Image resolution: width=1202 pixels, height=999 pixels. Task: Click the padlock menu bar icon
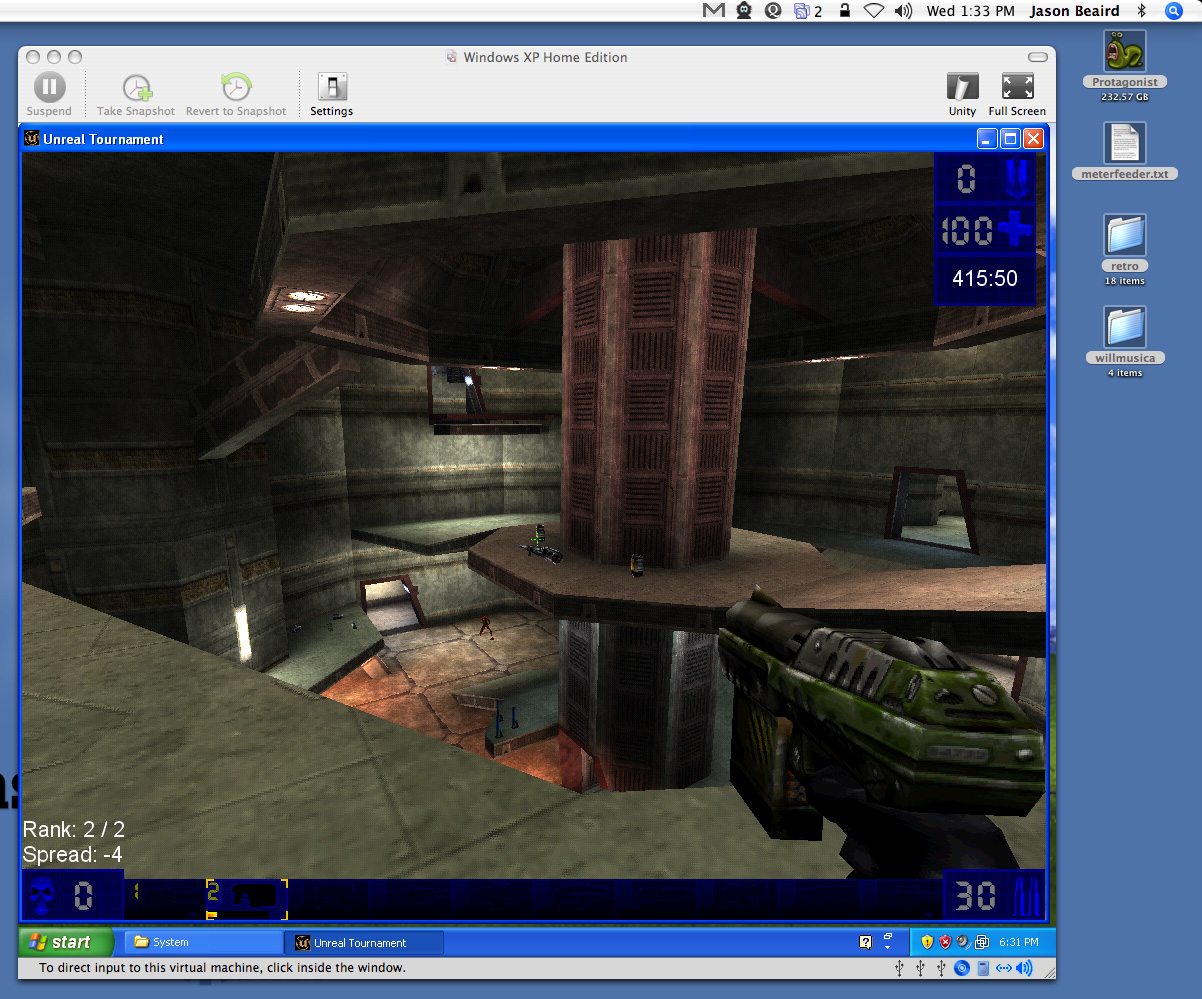point(845,11)
